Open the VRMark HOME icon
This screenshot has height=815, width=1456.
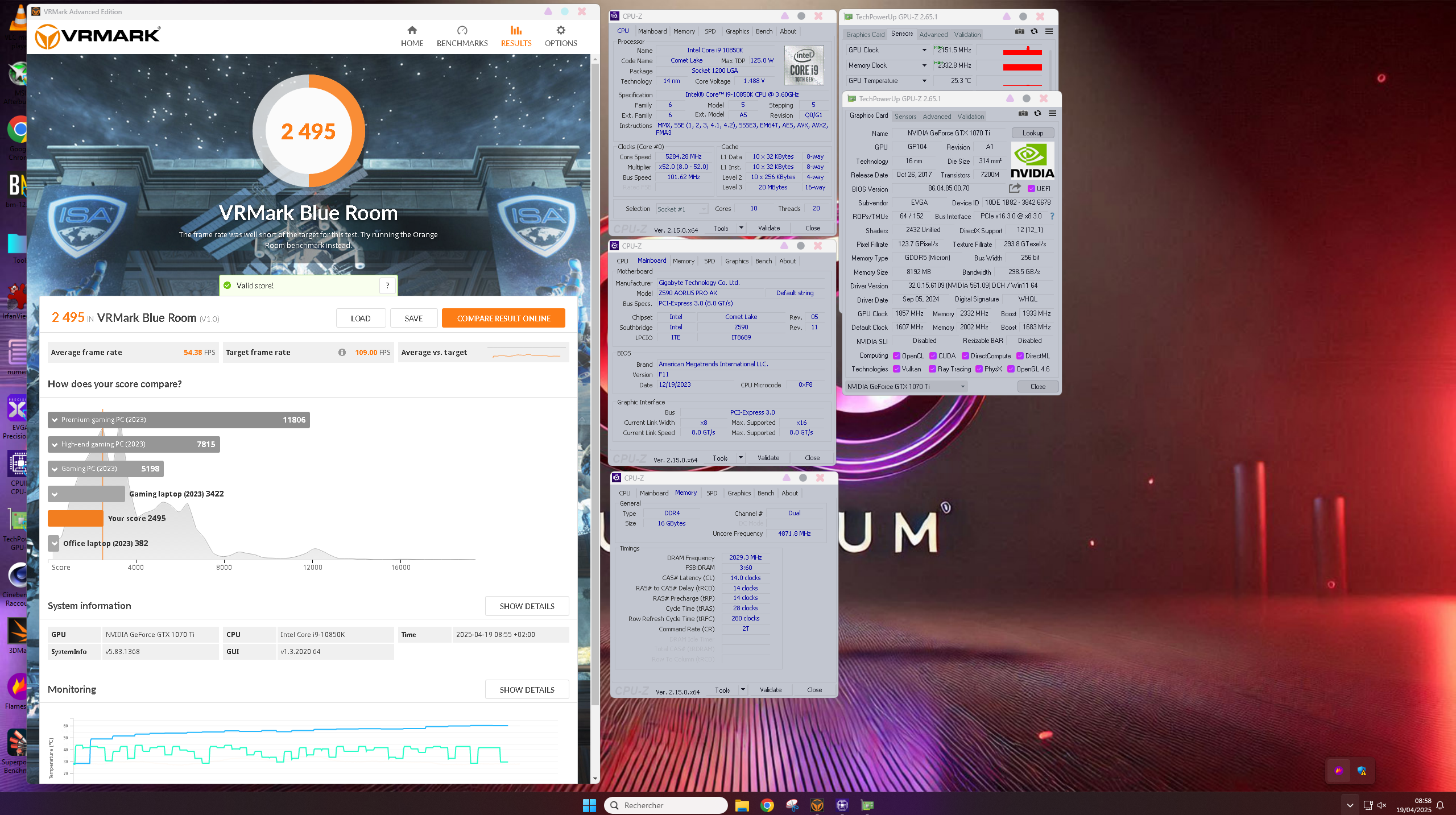412,30
